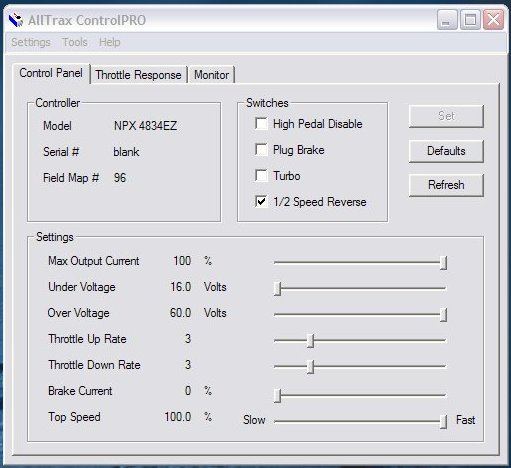Minimize the AllTrax ControlPRO window
The width and height of the screenshot is (511, 468).
[x=446, y=20]
